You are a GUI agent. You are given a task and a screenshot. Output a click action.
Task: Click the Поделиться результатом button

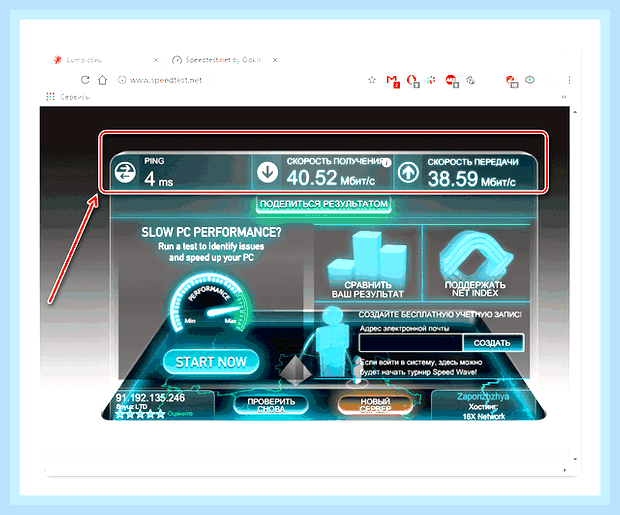coord(323,204)
